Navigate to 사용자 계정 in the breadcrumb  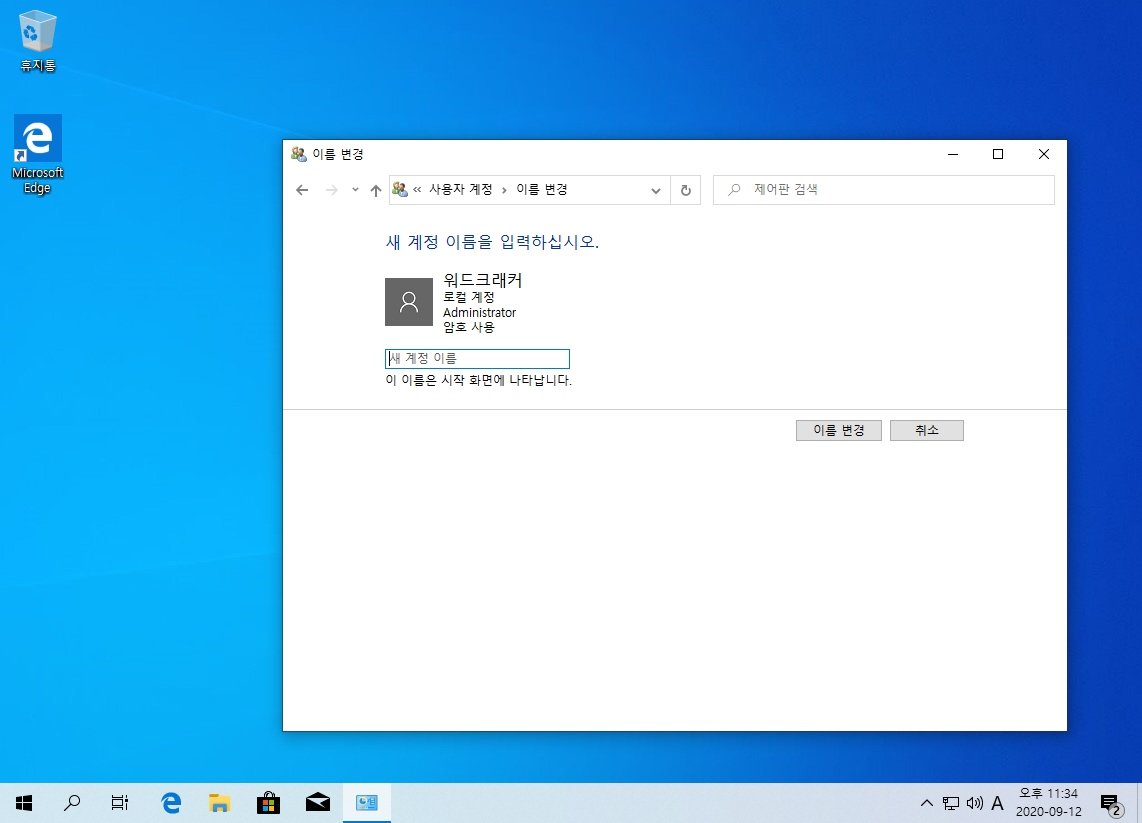(462, 189)
